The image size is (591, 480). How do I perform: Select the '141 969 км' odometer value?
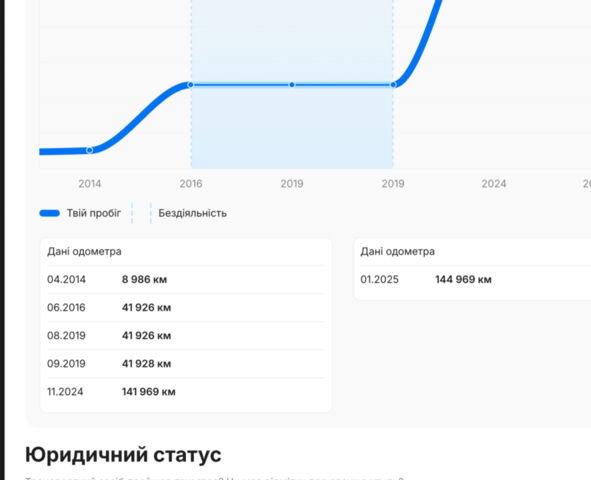tap(149, 392)
